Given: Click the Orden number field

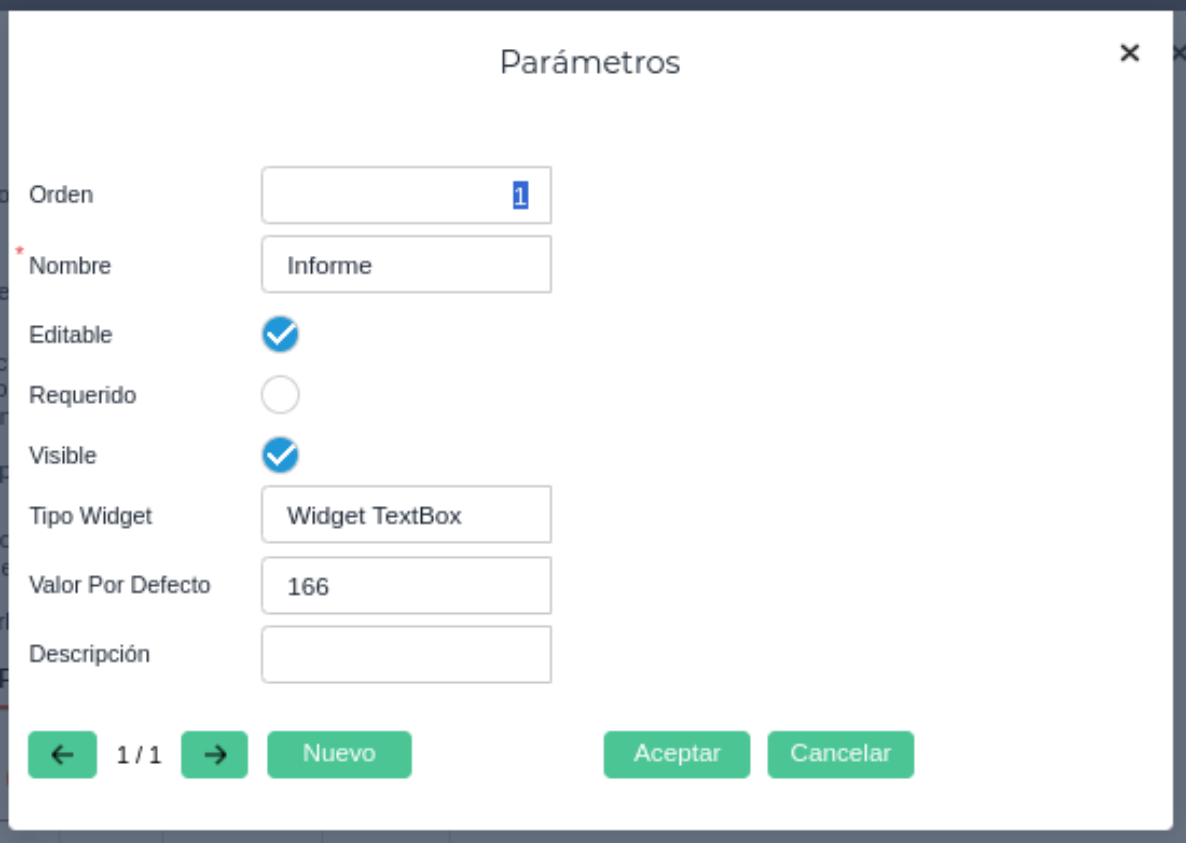Looking at the screenshot, I should tap(406, 195).
